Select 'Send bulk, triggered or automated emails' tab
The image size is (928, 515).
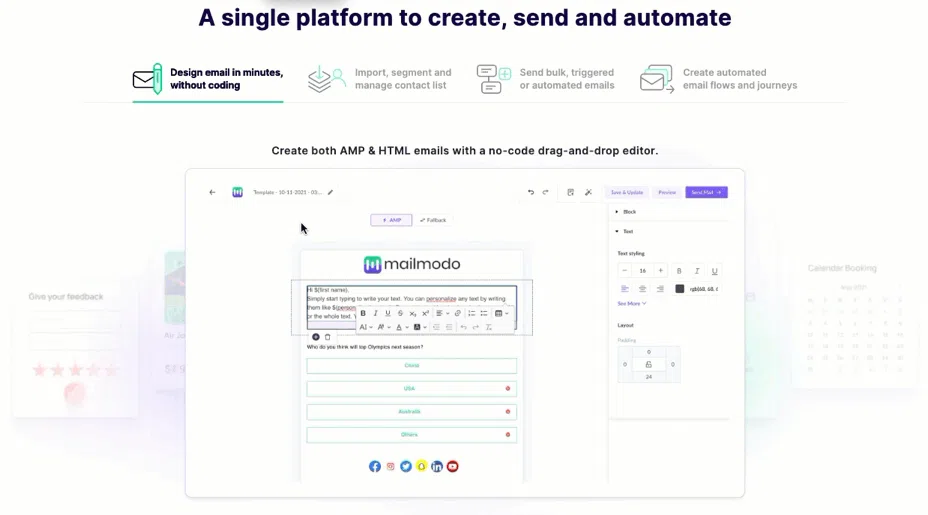pyautogui.click(x=546, y=79)
